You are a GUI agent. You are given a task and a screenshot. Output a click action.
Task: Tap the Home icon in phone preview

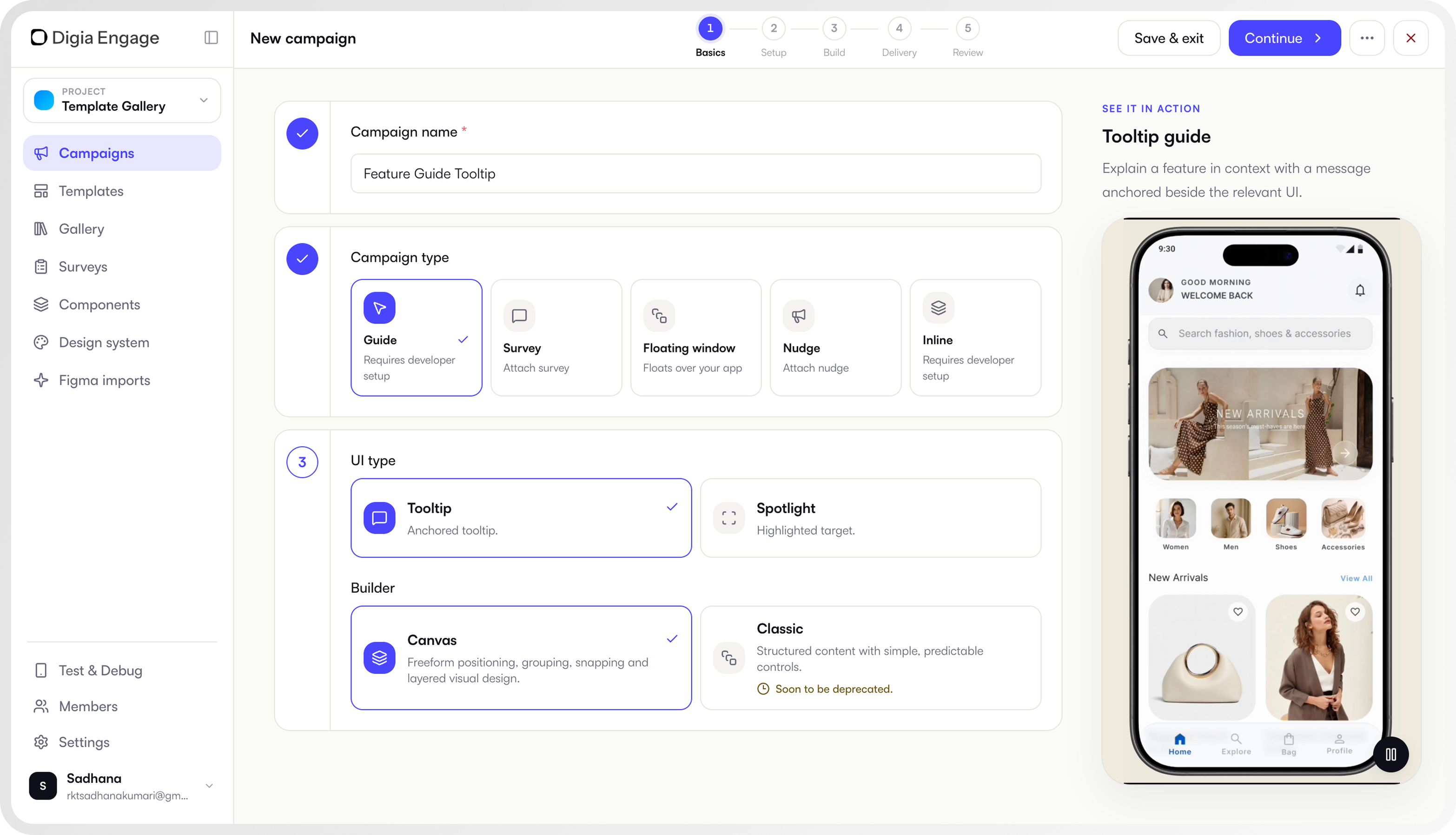[1179, 744]
